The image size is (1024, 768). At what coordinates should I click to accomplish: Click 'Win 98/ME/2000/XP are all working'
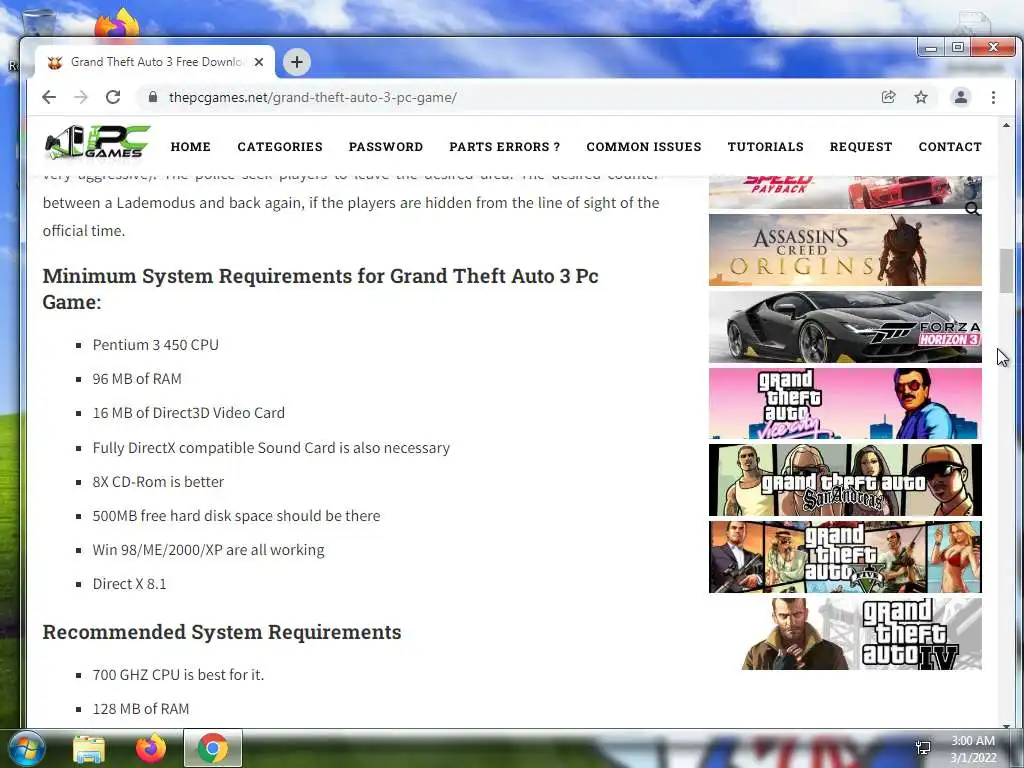(x=208, y=550)
